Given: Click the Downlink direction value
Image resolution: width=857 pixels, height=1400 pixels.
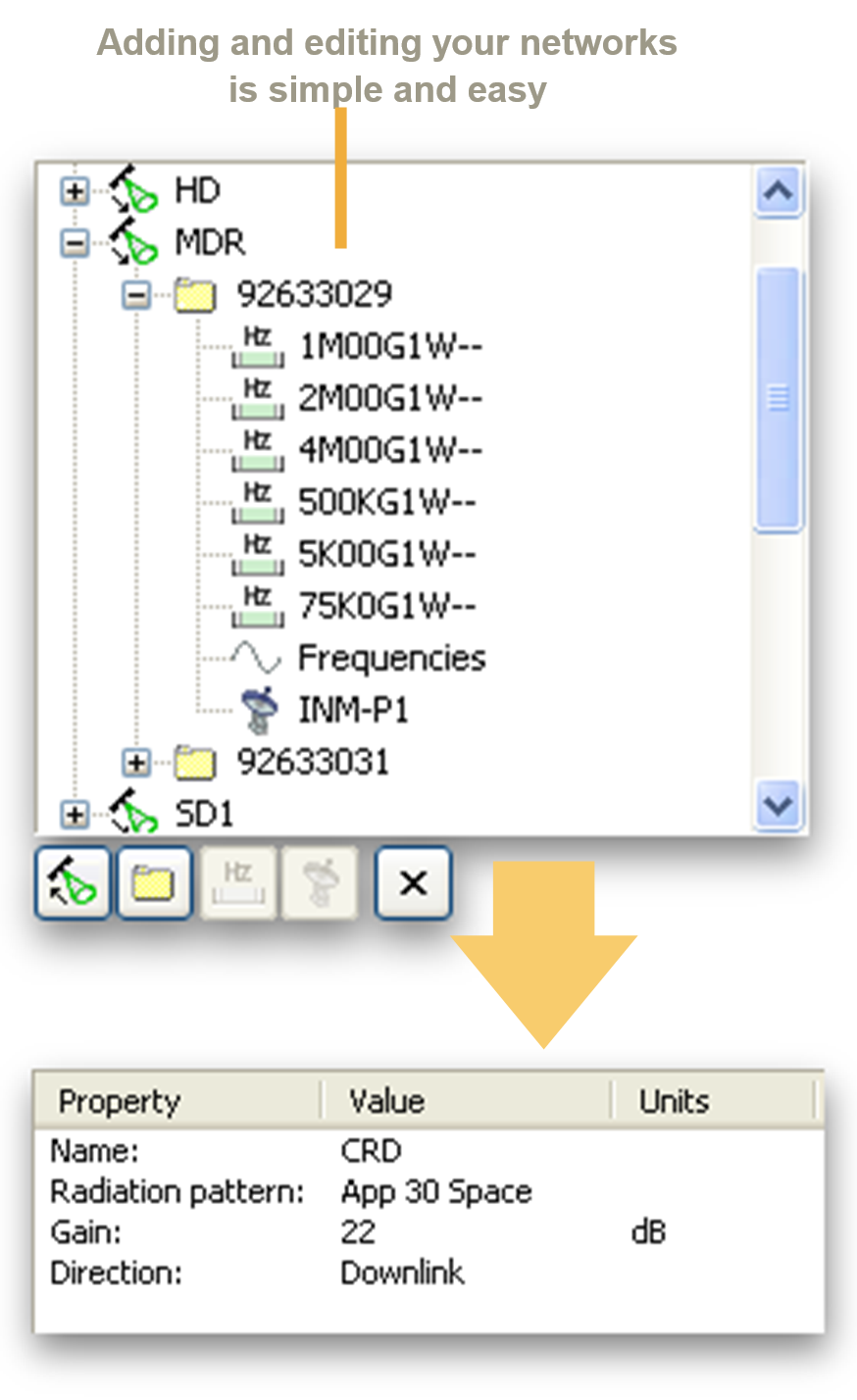Looking at the screenshot, I should pos(403,1273).
